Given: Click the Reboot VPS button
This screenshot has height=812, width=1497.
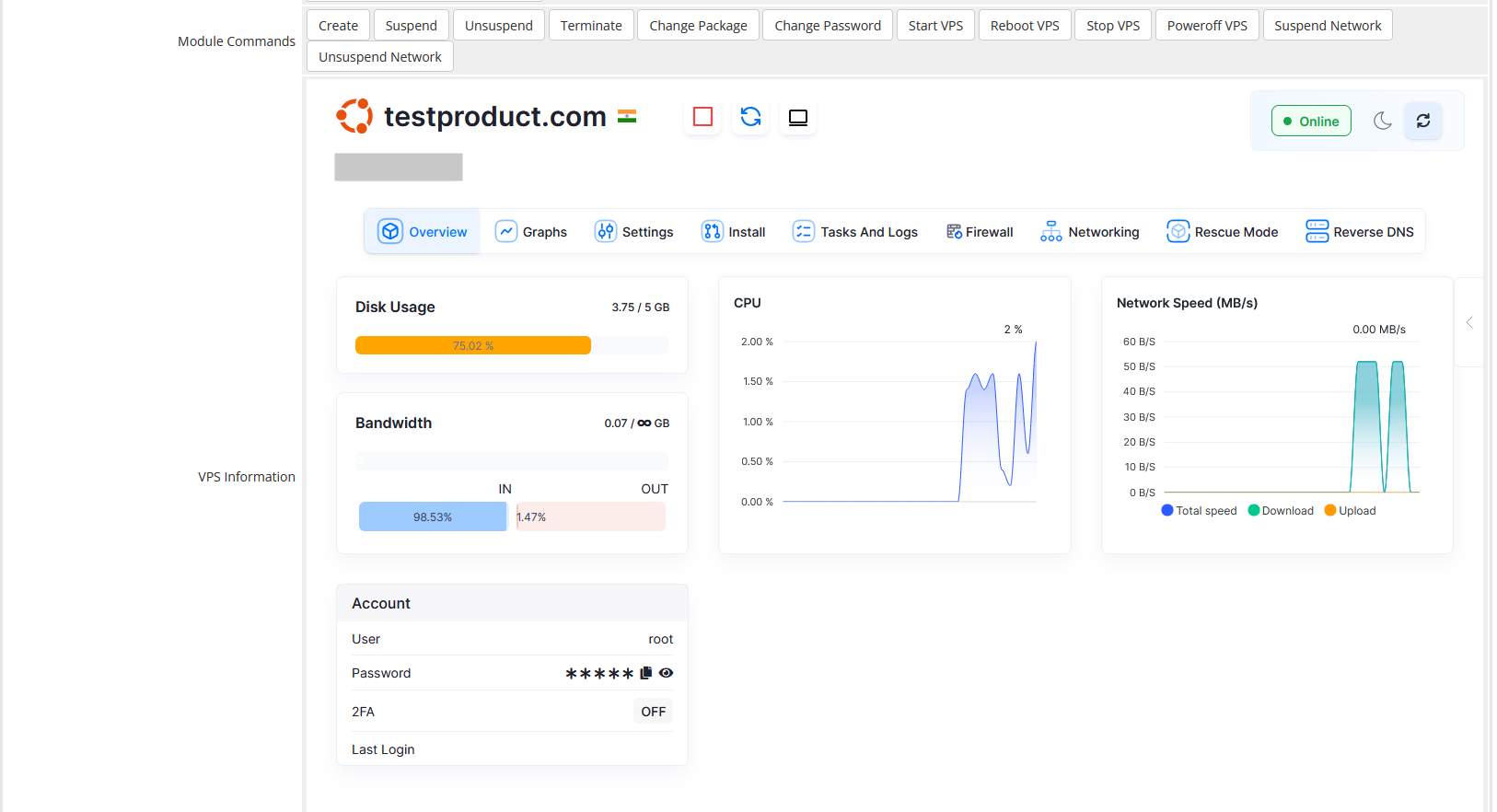Looking at the screenshot, I should (x=1024, y=26).
